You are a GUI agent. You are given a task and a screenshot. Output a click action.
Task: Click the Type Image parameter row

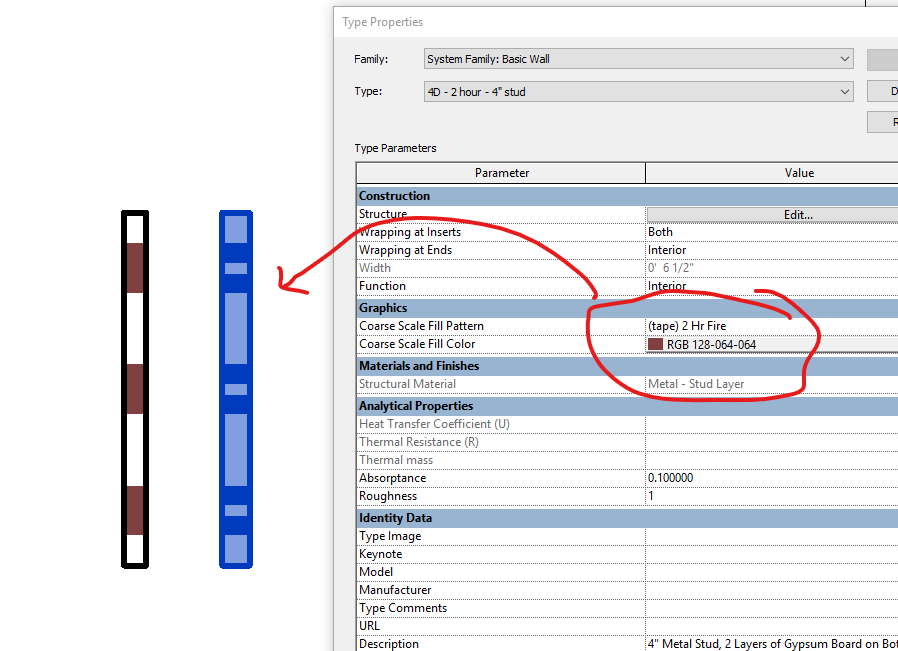tap(627, 536)
